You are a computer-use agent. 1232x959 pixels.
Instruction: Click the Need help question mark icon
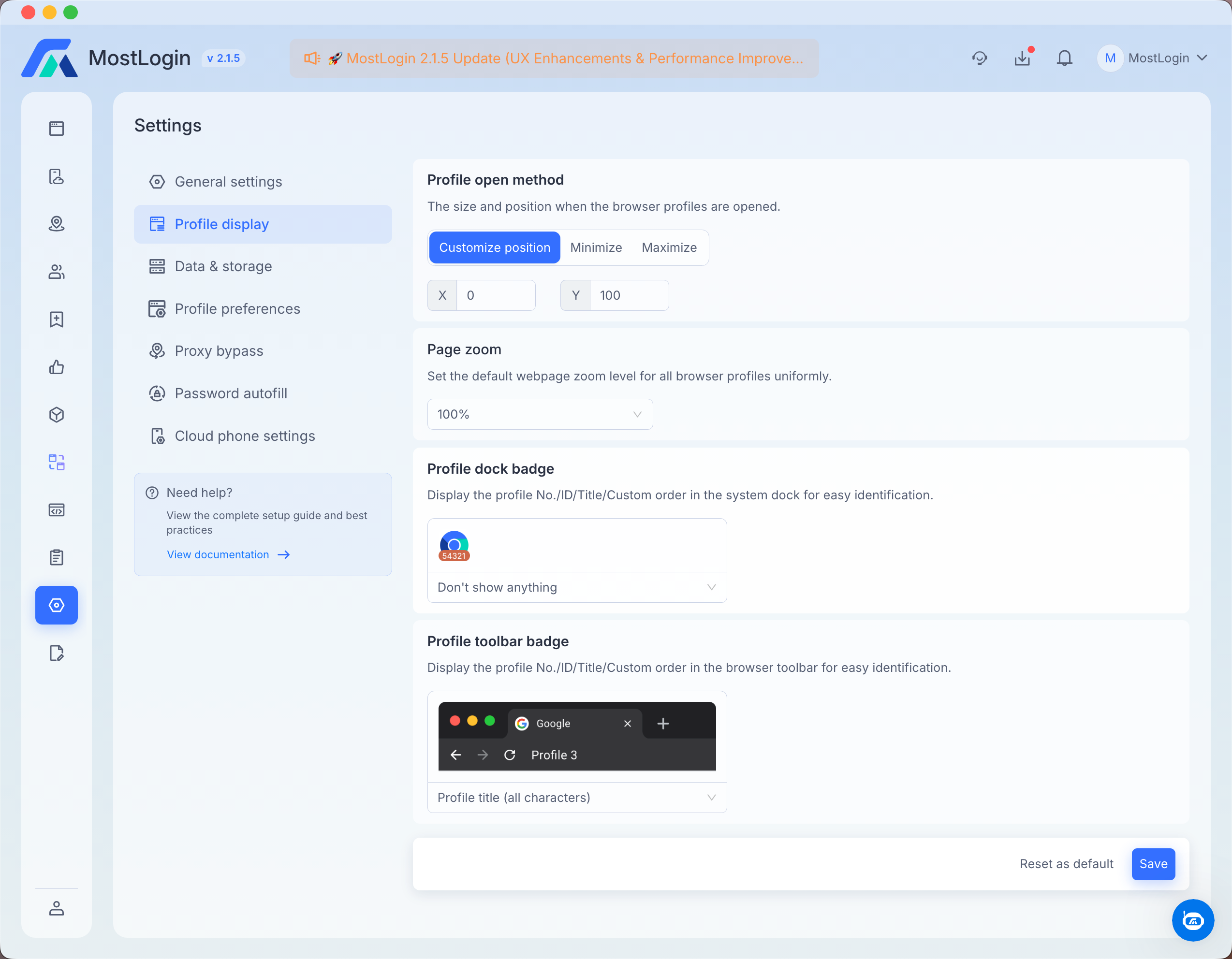click(x=152, y=493)
